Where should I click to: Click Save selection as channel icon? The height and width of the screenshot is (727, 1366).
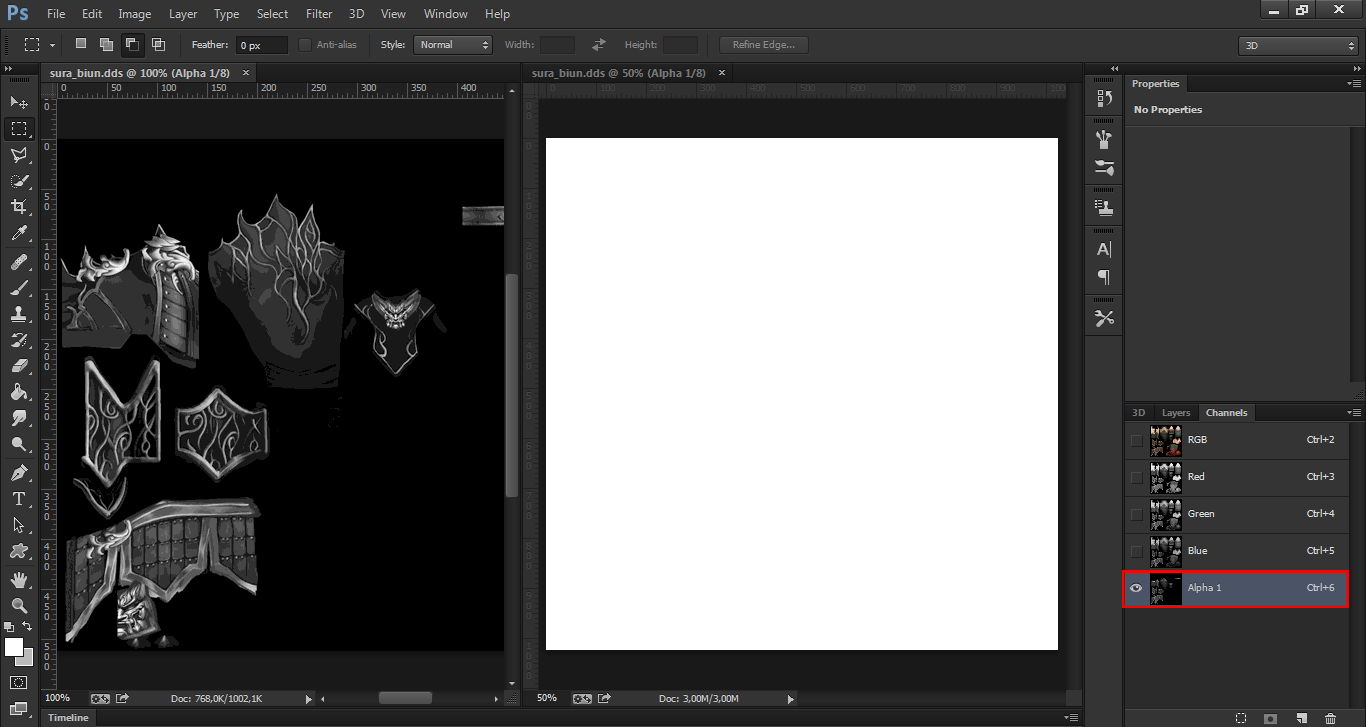pyautogui.click(x=1271, y=718)
